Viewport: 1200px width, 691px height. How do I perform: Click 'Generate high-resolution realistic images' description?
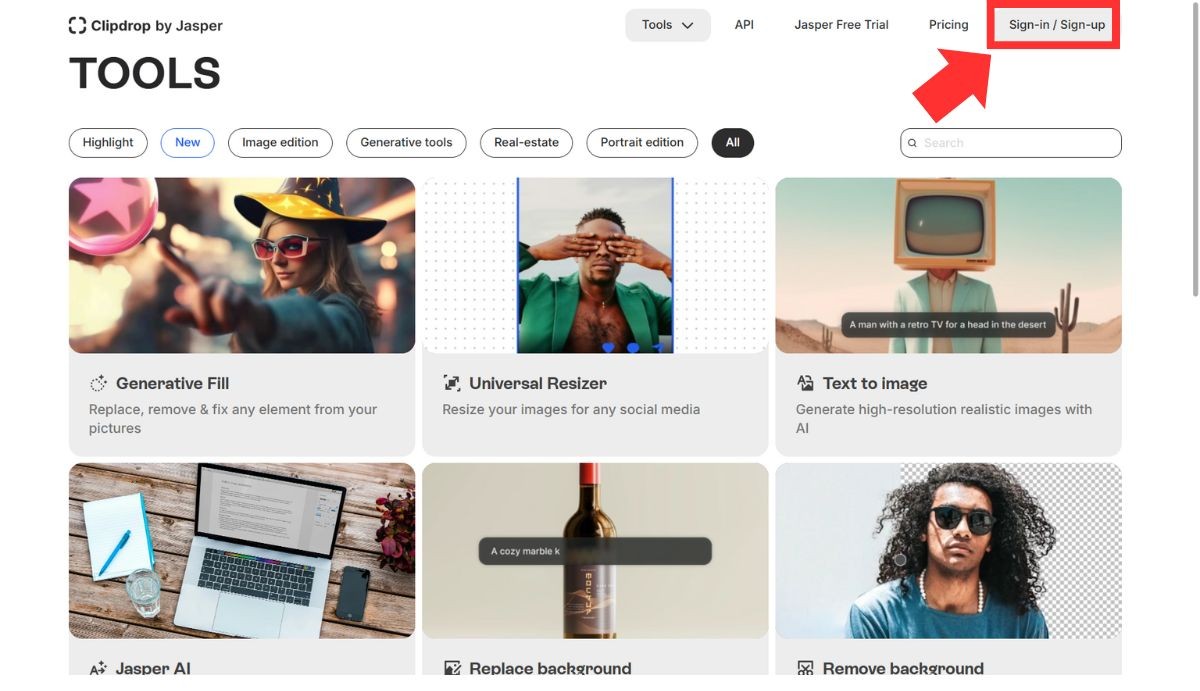pos(944,419)
